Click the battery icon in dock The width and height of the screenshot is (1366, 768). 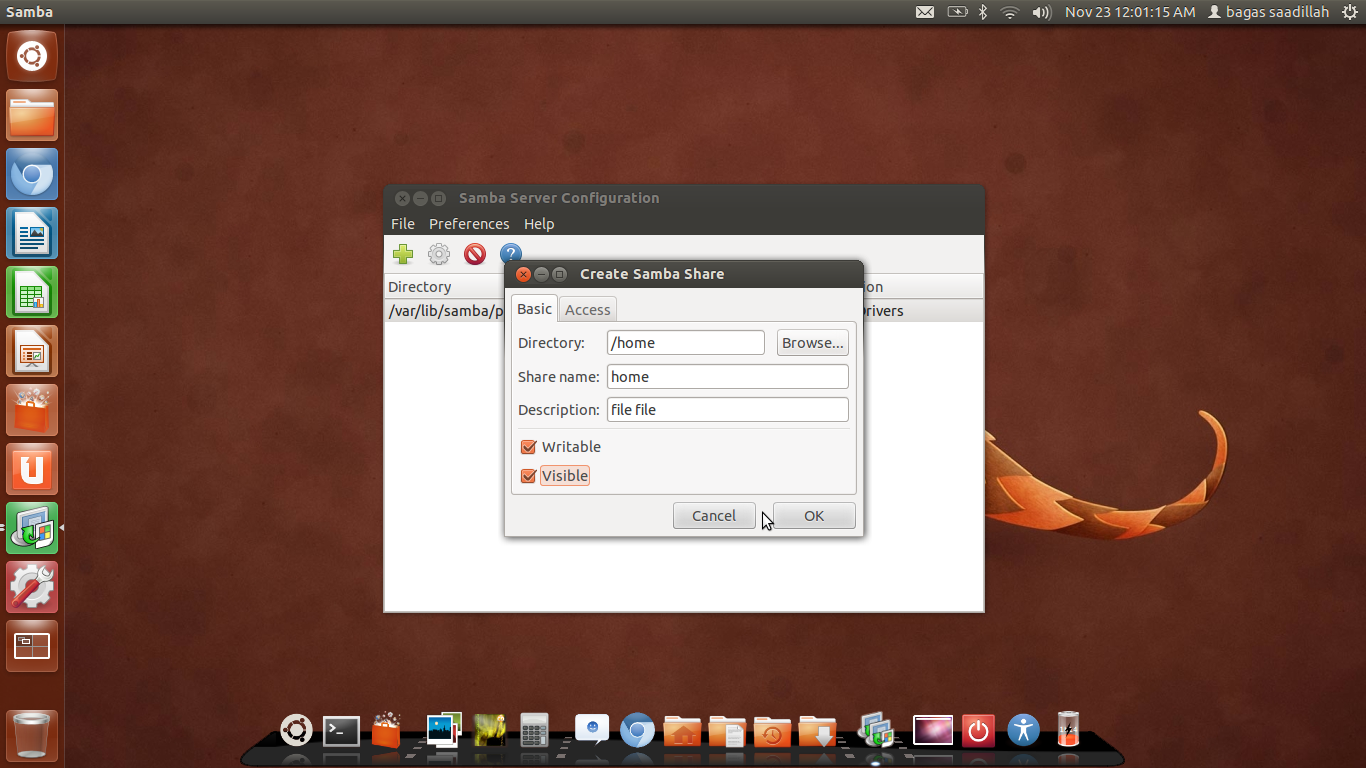click(1069, 730)
